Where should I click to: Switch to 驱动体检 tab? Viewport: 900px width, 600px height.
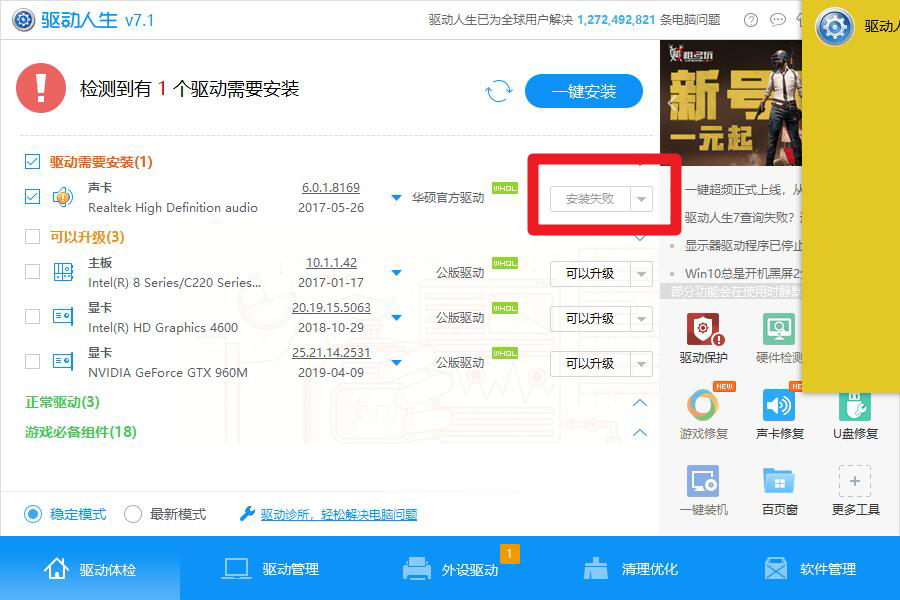(x=90, y=569)
